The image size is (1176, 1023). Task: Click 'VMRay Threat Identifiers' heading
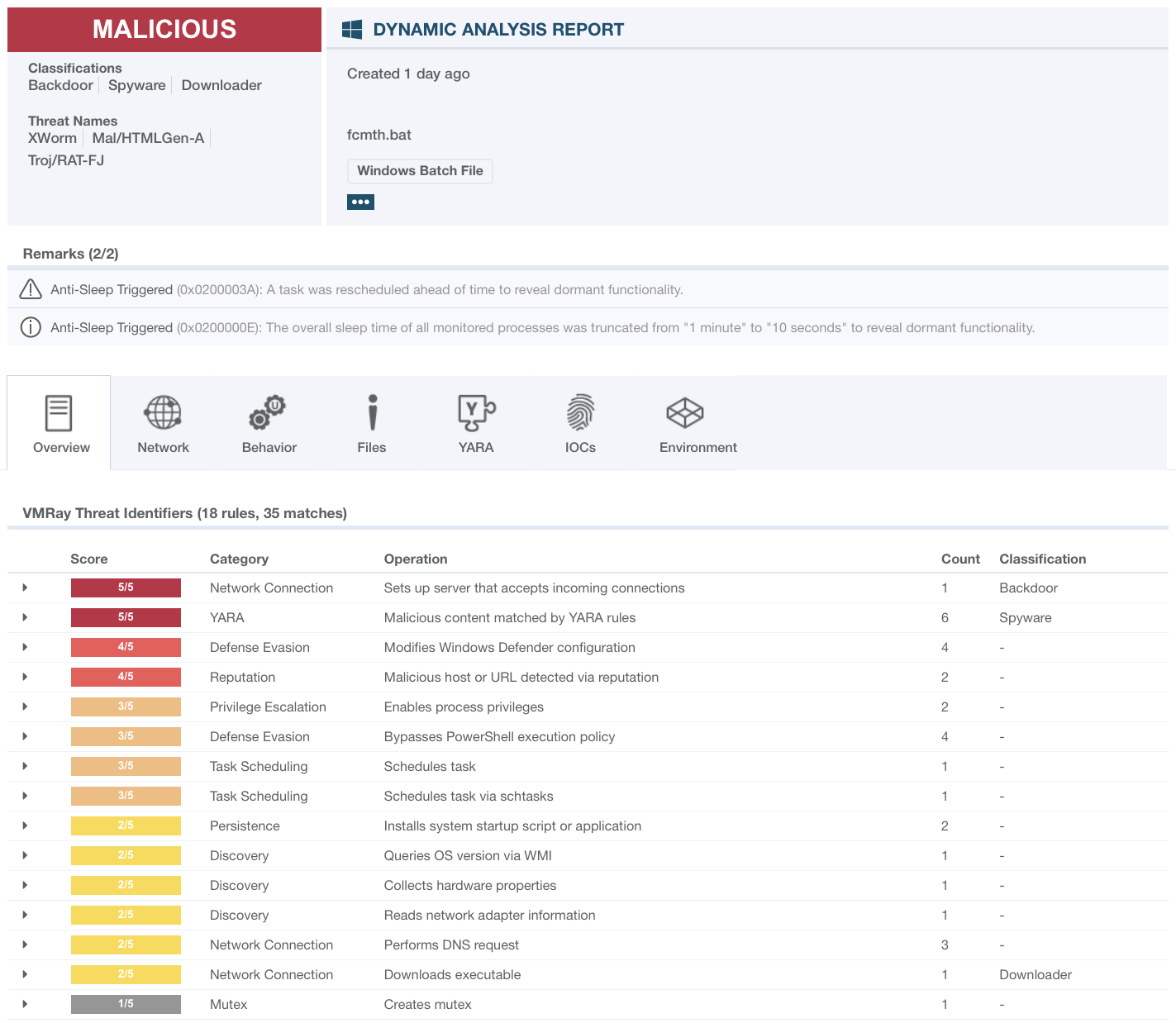184,513
